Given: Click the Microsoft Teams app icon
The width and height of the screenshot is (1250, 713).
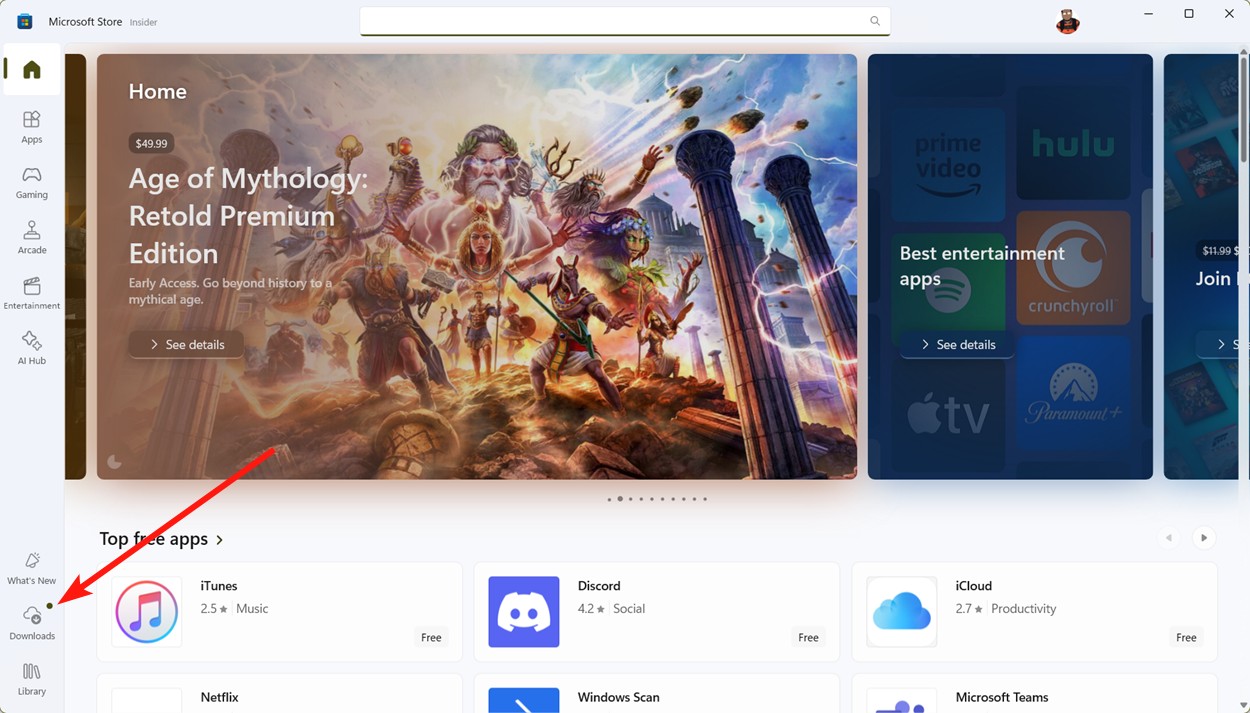Looking at the screenshot, I should pyautogui.click(x=902, y=700).
